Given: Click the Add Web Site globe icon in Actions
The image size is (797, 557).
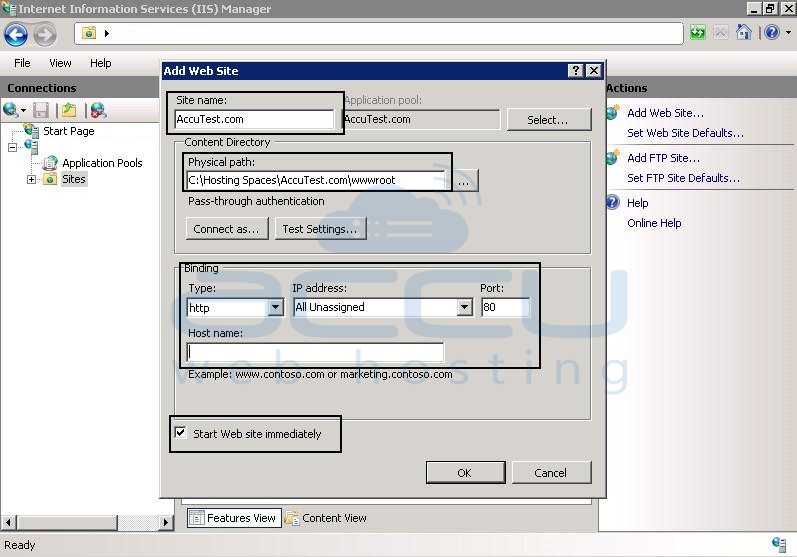Looking at the screenshot, I should pos(613,112).
